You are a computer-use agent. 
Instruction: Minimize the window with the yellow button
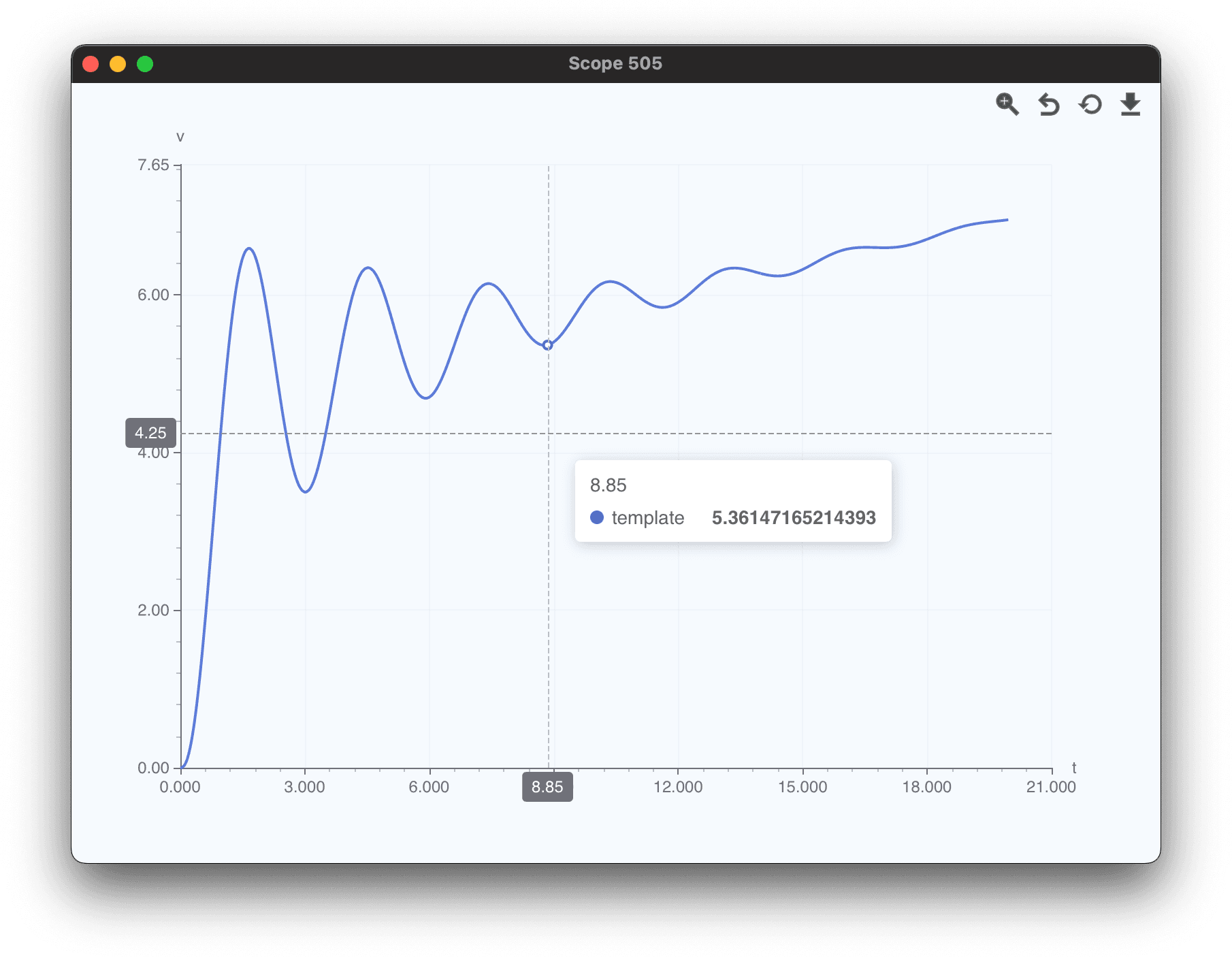(118, 64)
